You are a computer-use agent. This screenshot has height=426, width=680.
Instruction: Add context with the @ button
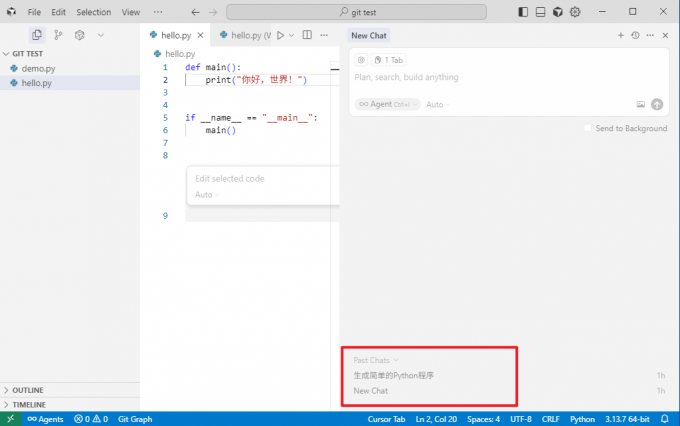361,60
